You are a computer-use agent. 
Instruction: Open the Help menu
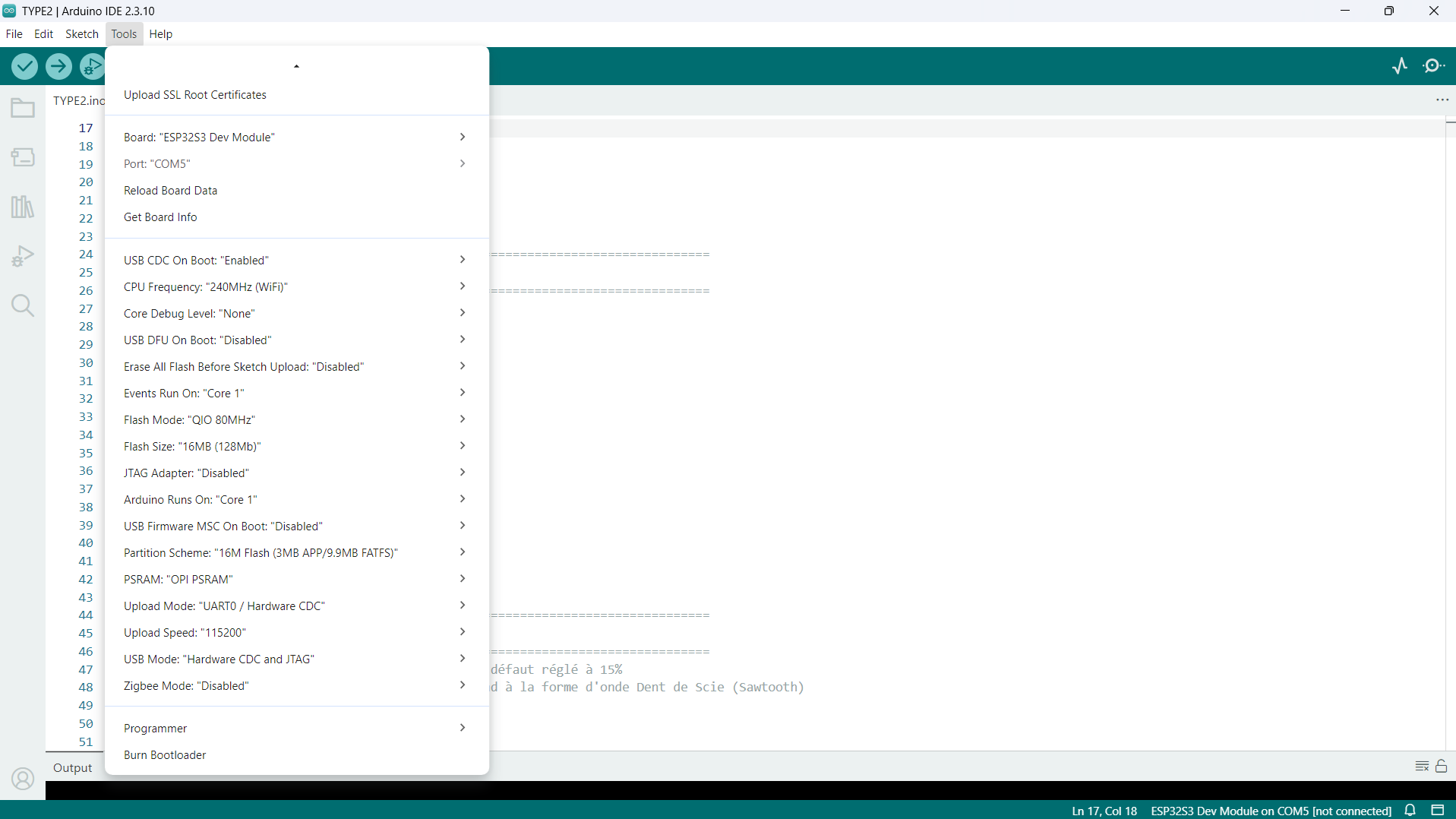[x=161, y=33]
